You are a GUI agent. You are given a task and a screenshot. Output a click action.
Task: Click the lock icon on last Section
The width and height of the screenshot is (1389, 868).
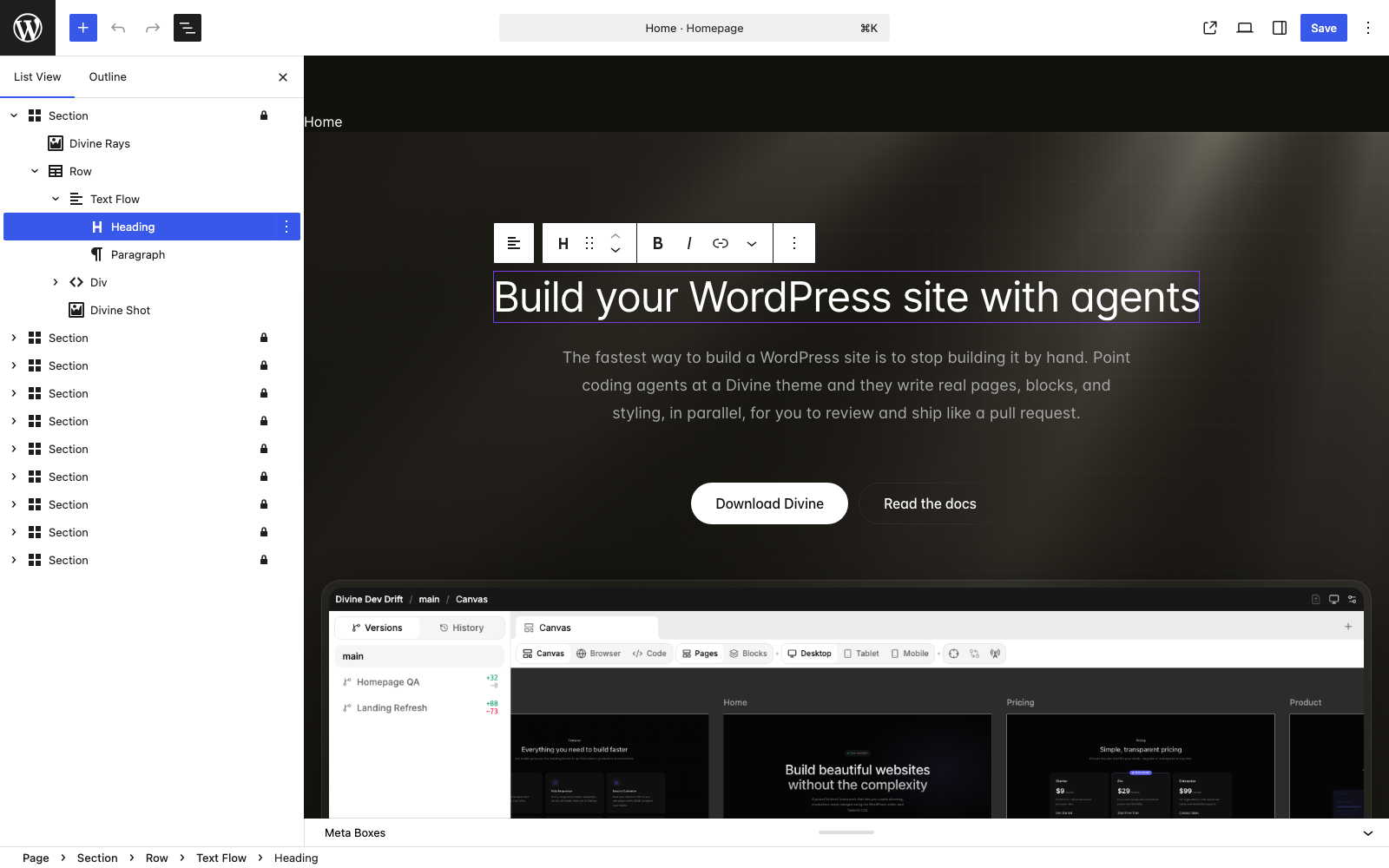coord(264,560)
